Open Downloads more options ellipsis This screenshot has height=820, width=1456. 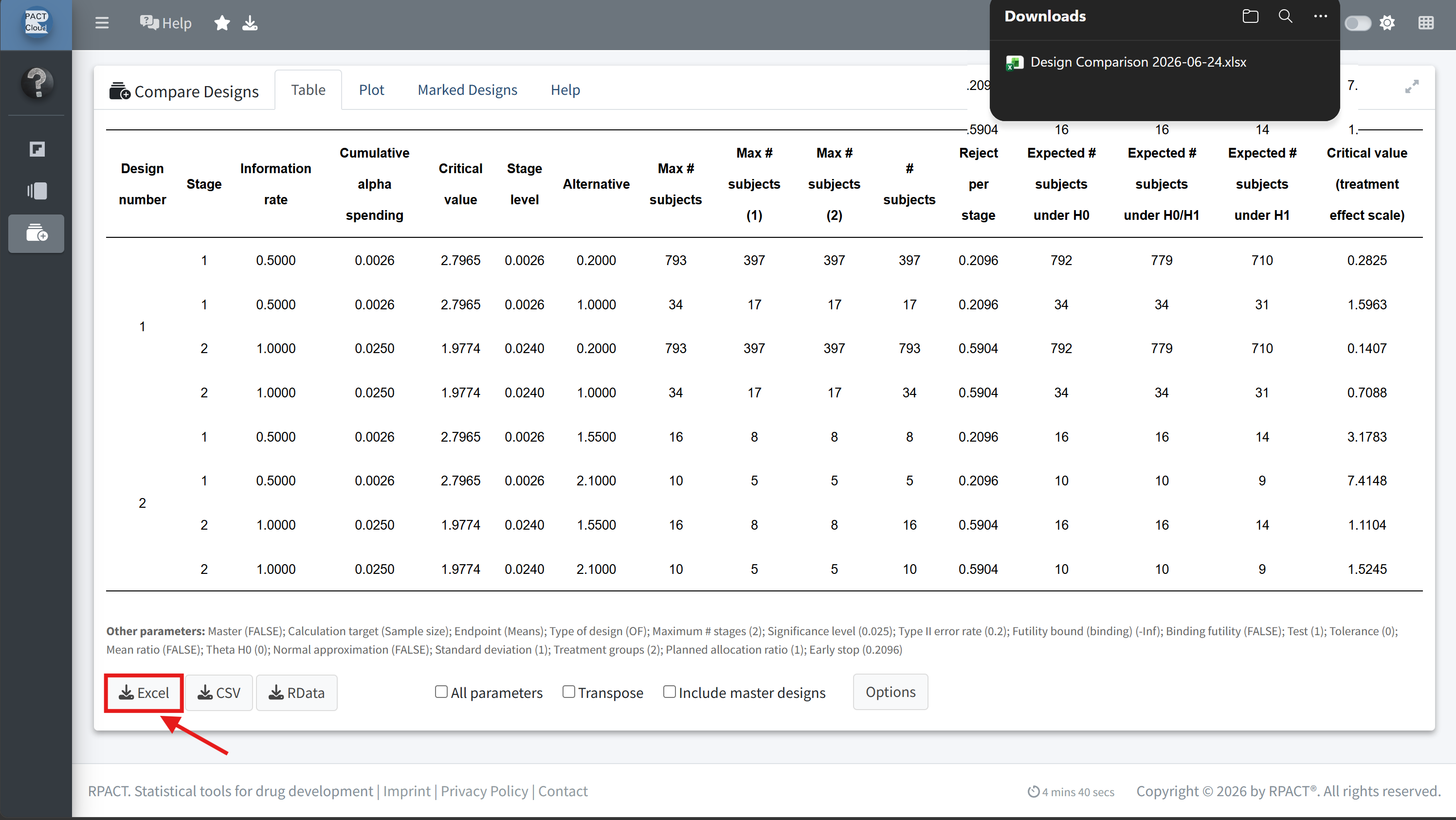point(1320,16)
